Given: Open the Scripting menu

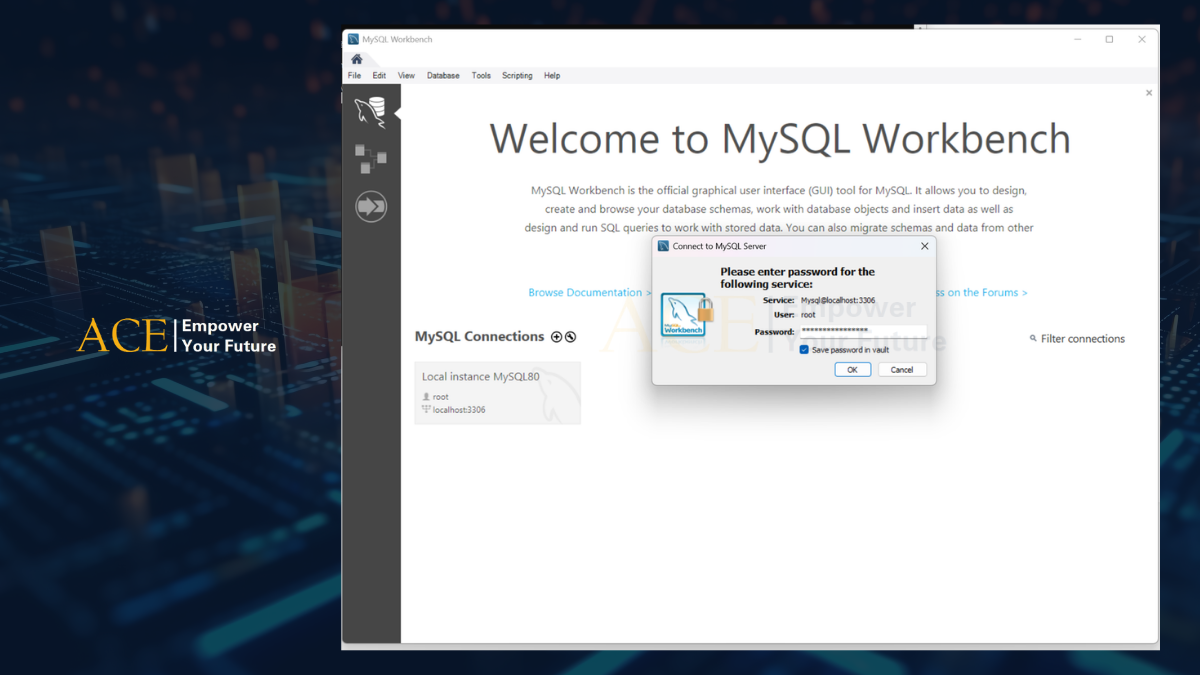Looking at the screenshot, I should tap(517, 75).
